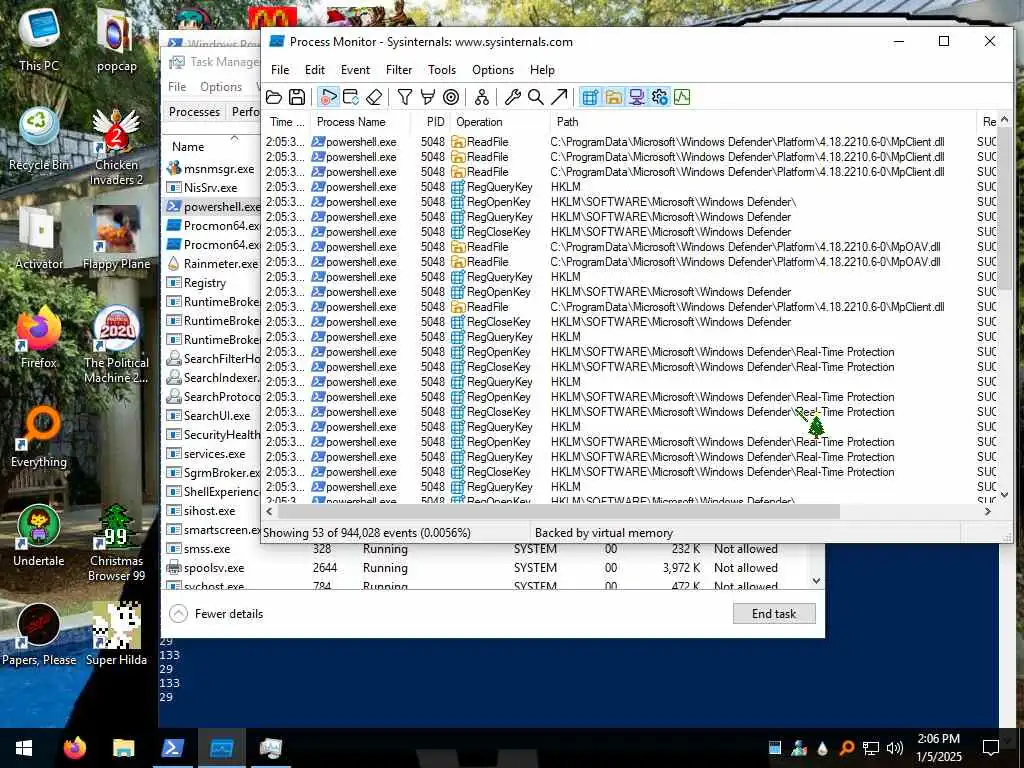Click the File Explorer taskbar icon
The width and height of the screenshot is (1024, 768).
tap(123, 748)
